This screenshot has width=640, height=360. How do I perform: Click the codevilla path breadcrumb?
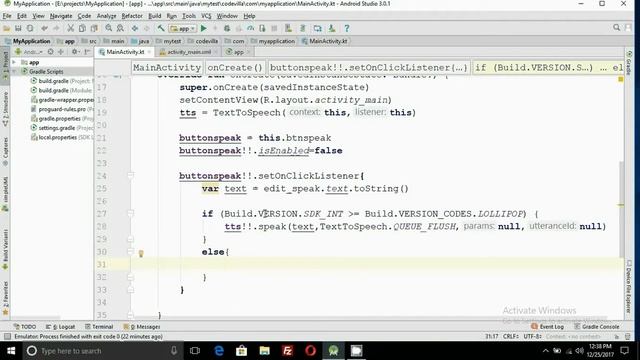coord(203,41)
